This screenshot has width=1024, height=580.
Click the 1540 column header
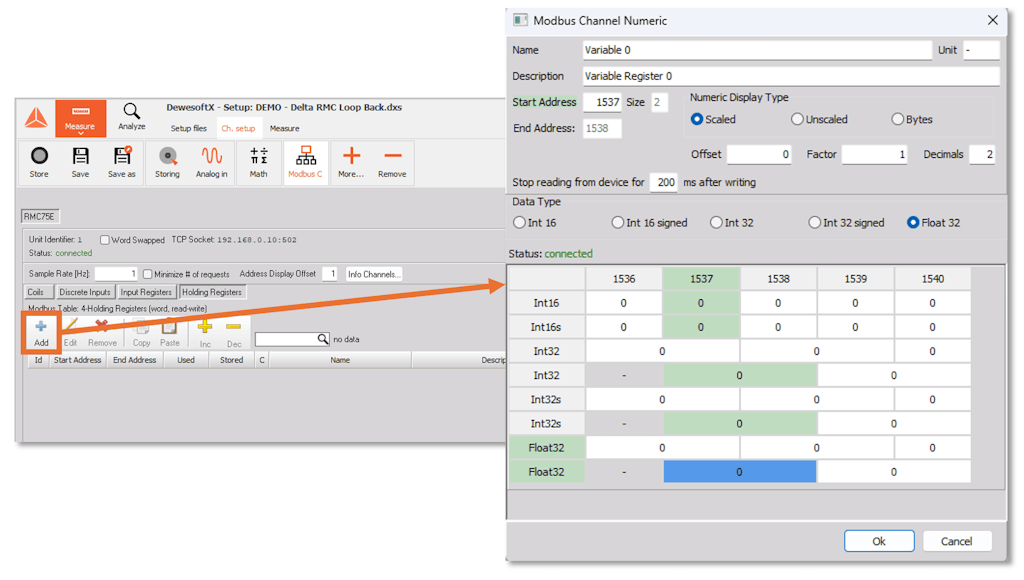pos(933,279)
